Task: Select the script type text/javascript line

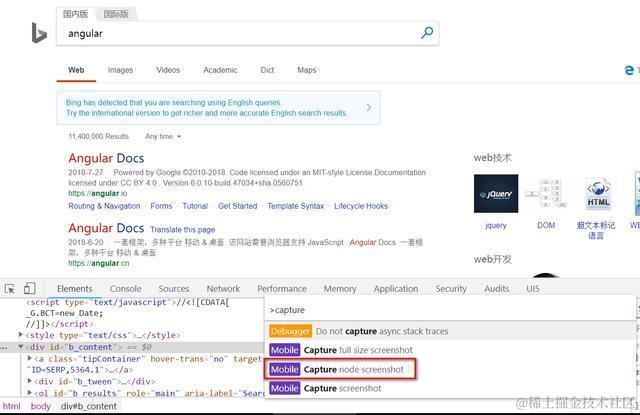Action: [128, 302]
